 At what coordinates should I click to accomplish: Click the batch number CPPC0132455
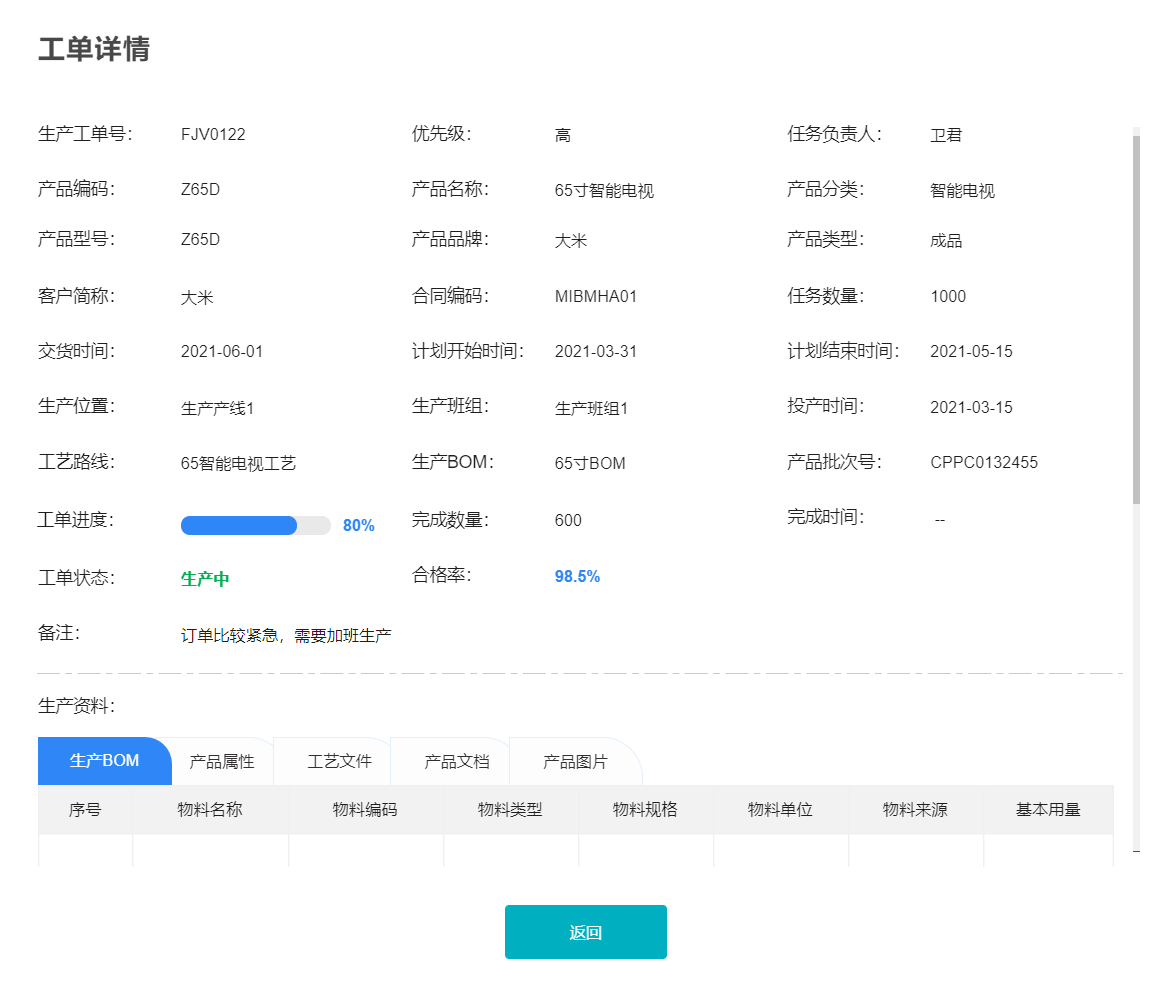[x=983, y=463]
